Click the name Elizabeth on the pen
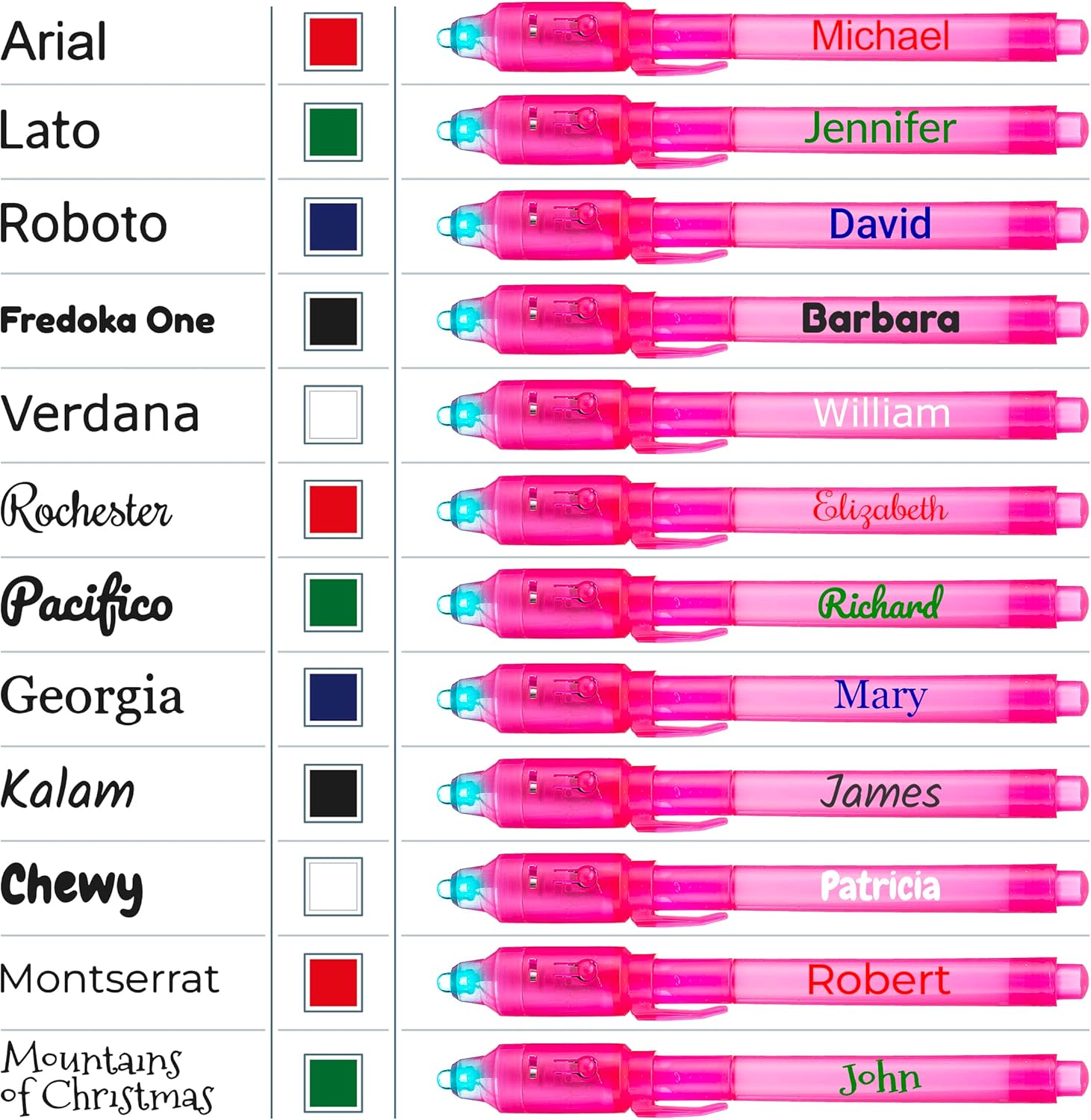The height and width of the screenshot is (1120, 1091). pos(880,508)
